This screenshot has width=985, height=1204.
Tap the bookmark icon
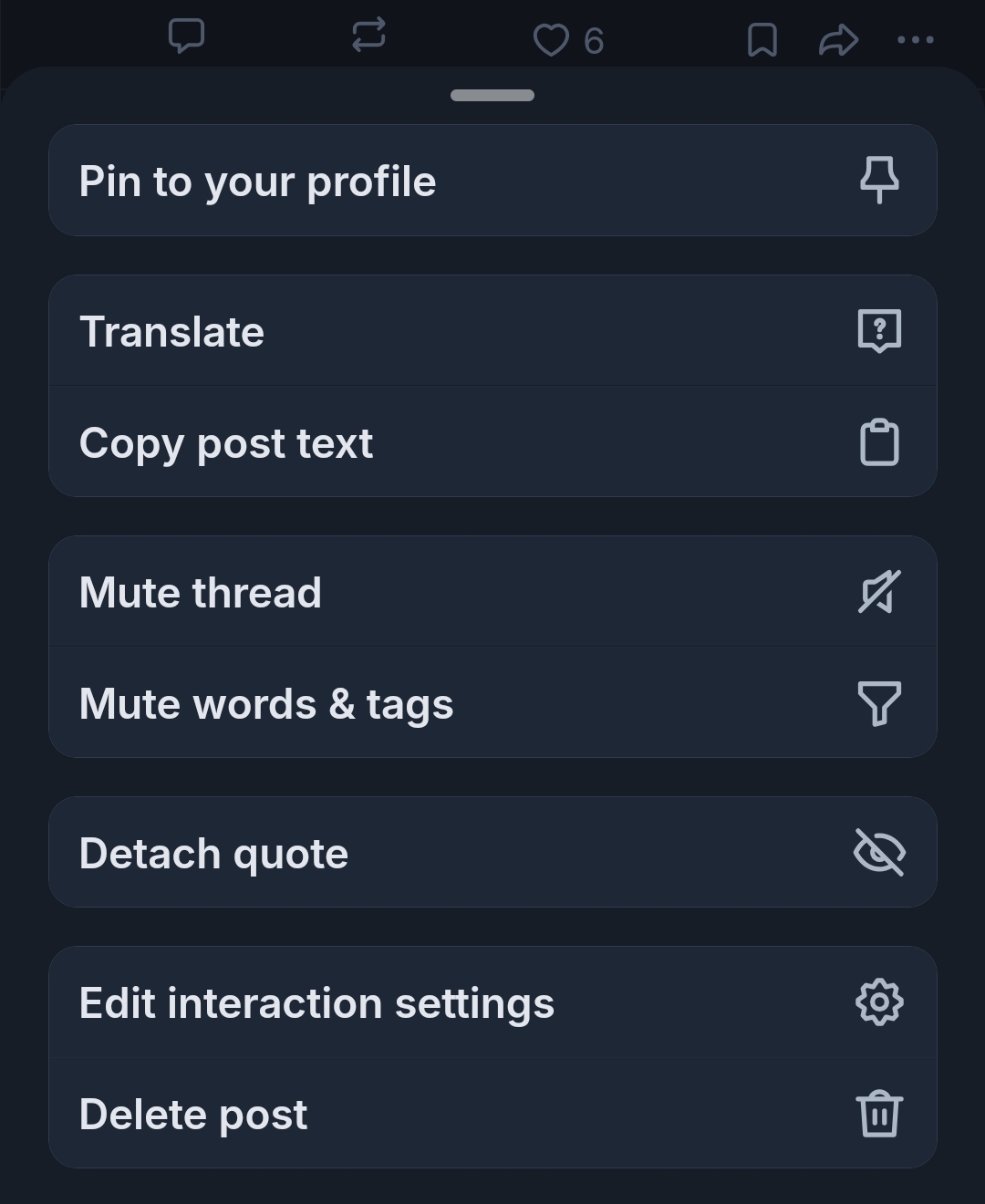pyautogui.click(x=762, y=40)
